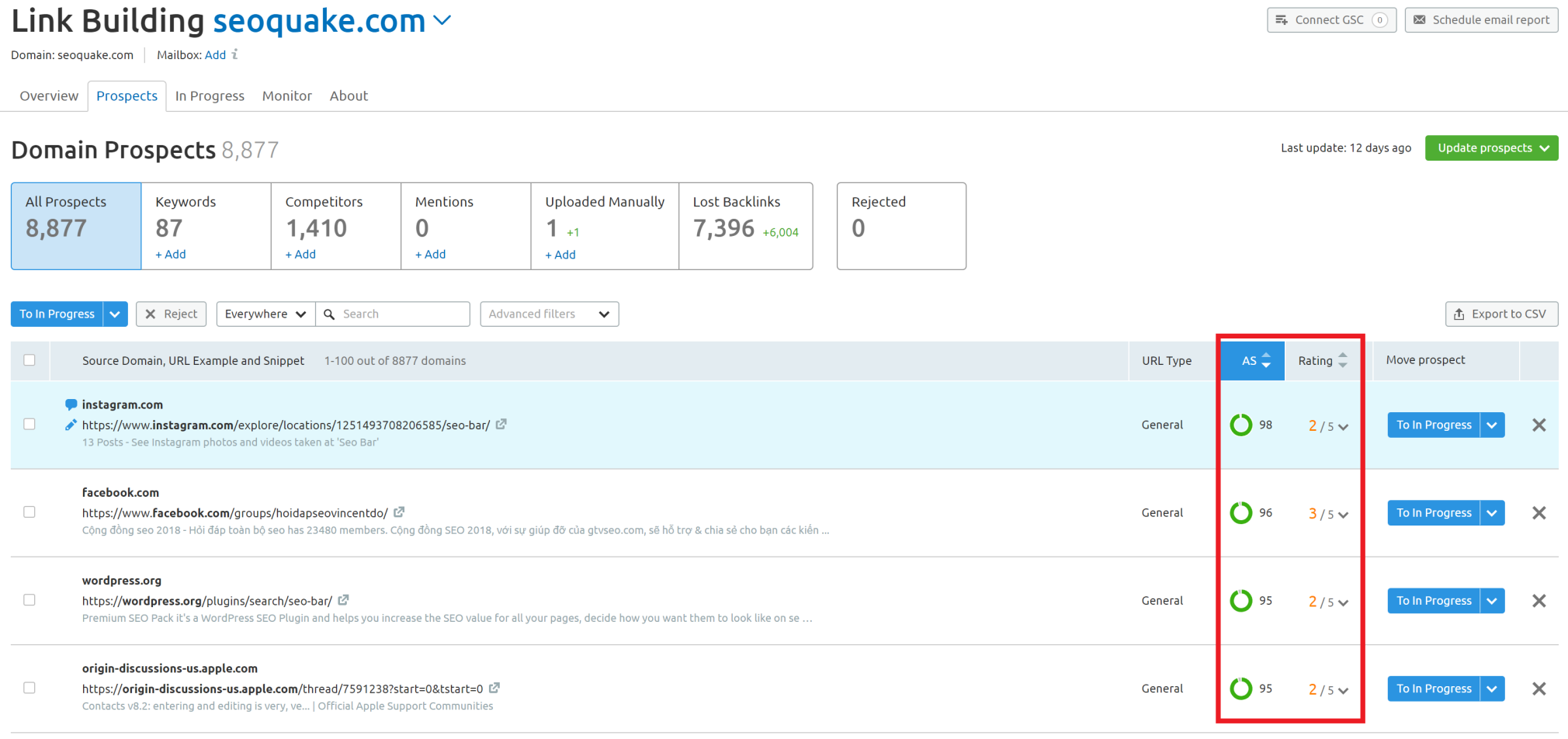
Task: Open external link icon for instagram.com URL
Action: pos(501,424)
